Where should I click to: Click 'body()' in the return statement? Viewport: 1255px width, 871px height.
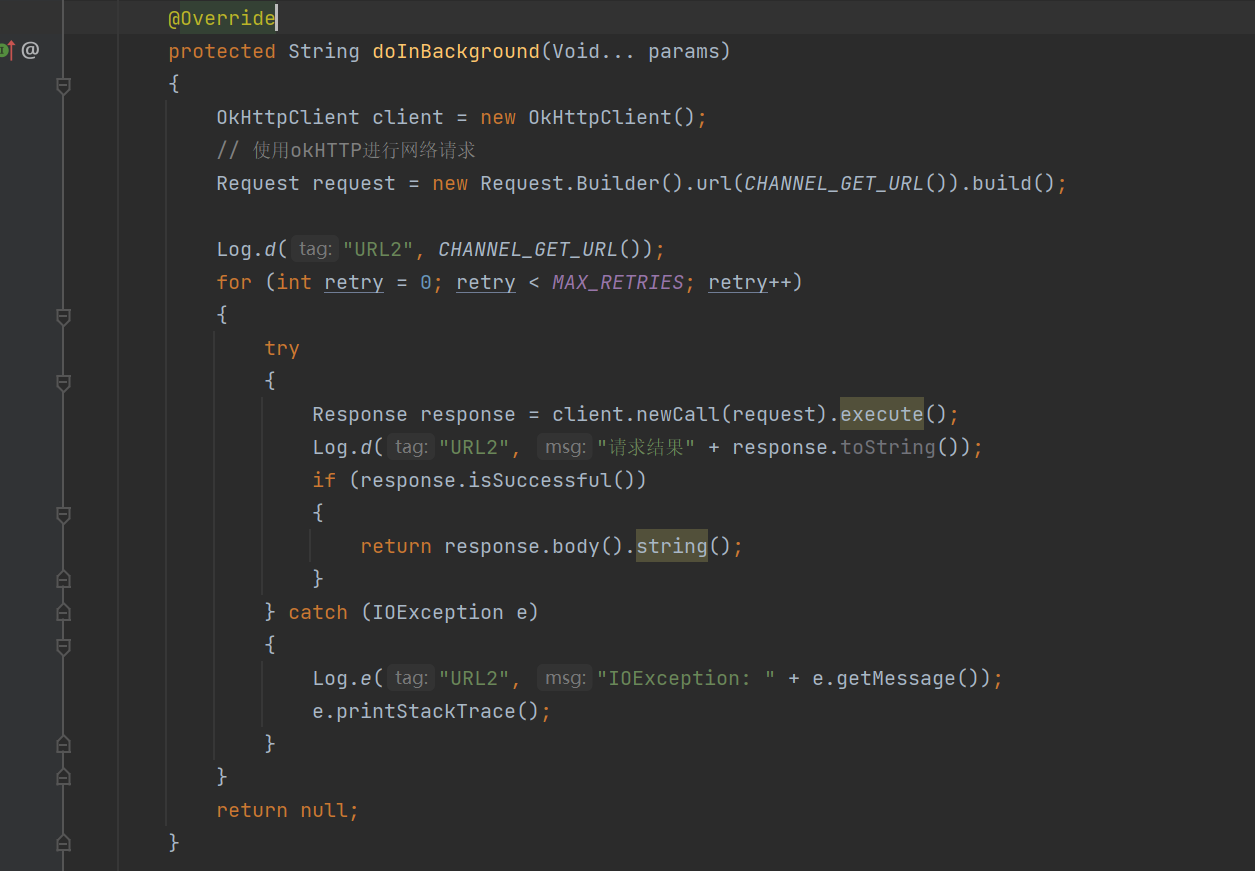[x=588, y=546]
